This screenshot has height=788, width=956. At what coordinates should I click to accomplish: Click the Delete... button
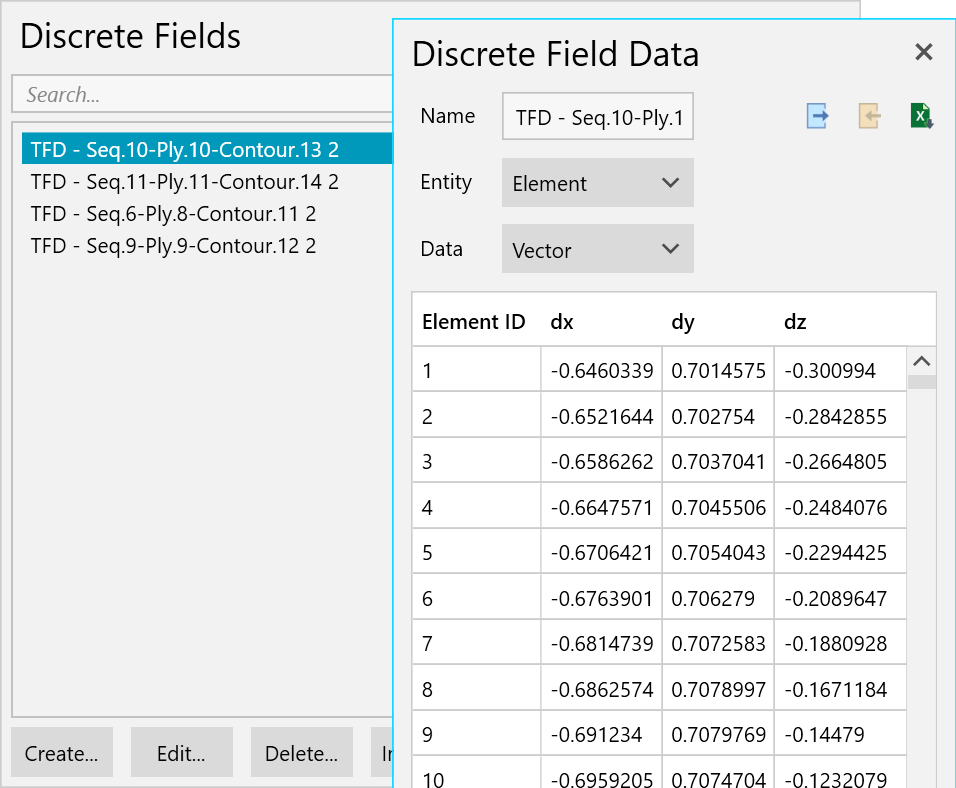point(302,753)
